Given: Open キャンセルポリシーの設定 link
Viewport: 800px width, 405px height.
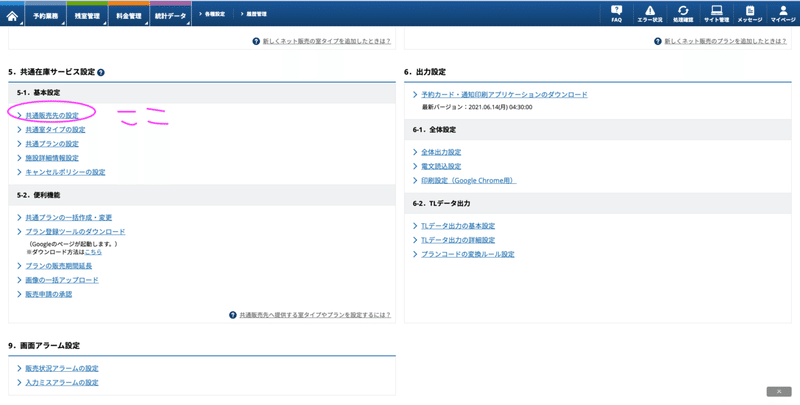Looking at the screenshot, I should [x=65, y=172].
